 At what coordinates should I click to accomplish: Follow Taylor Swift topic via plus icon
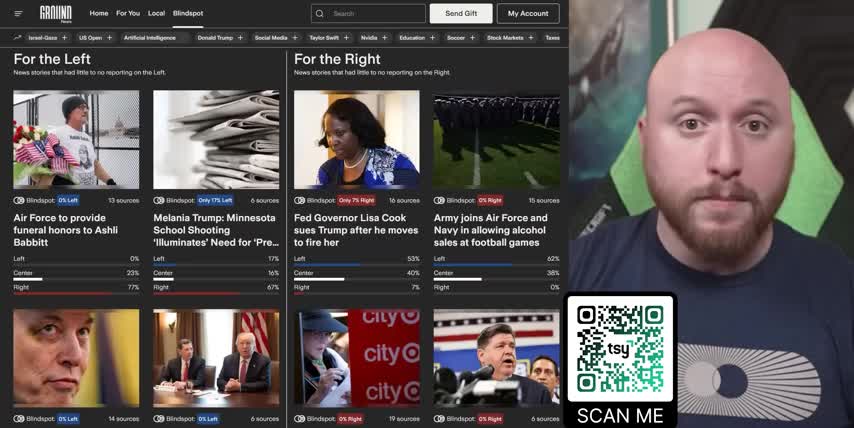coord(347,38)
